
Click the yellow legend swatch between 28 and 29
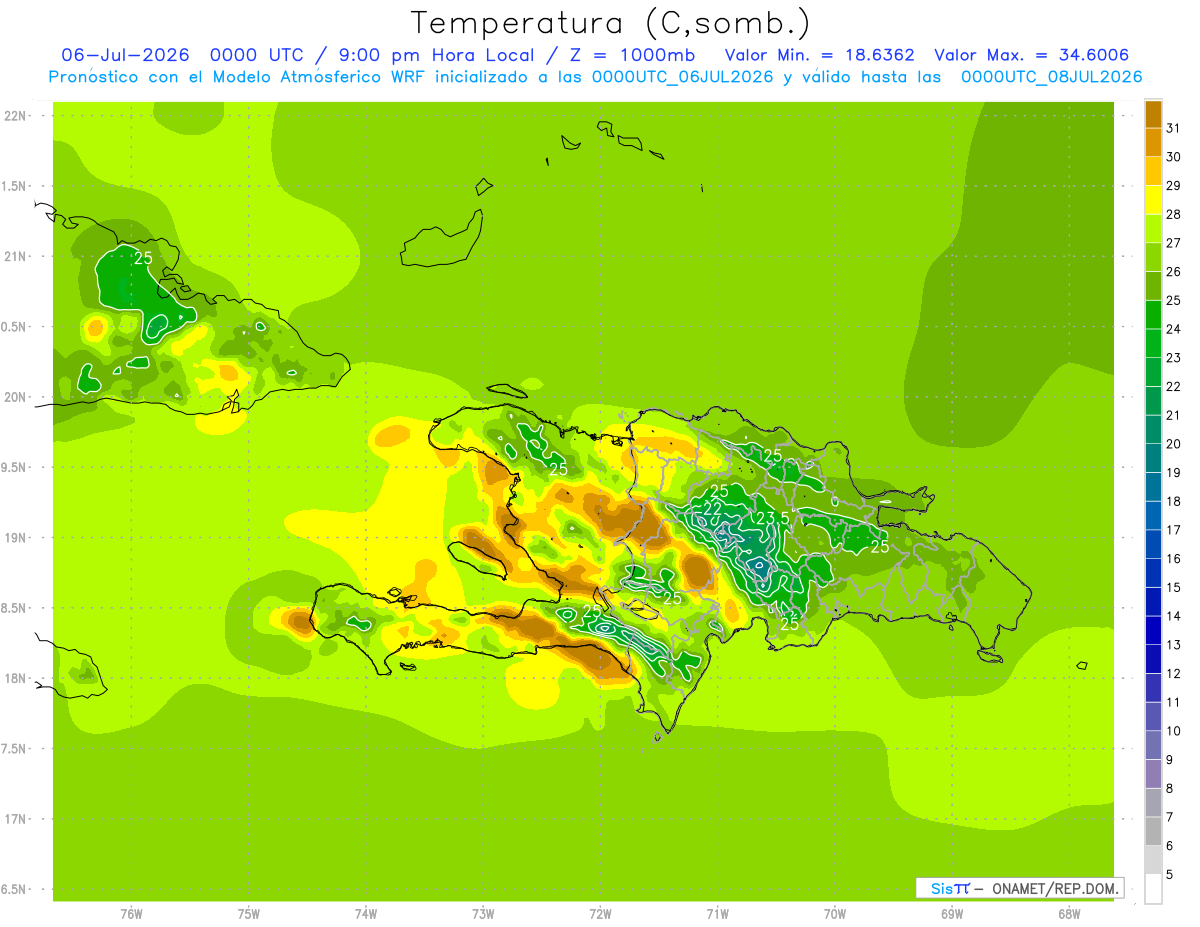pyautogui.click(x=1153, y=201)
